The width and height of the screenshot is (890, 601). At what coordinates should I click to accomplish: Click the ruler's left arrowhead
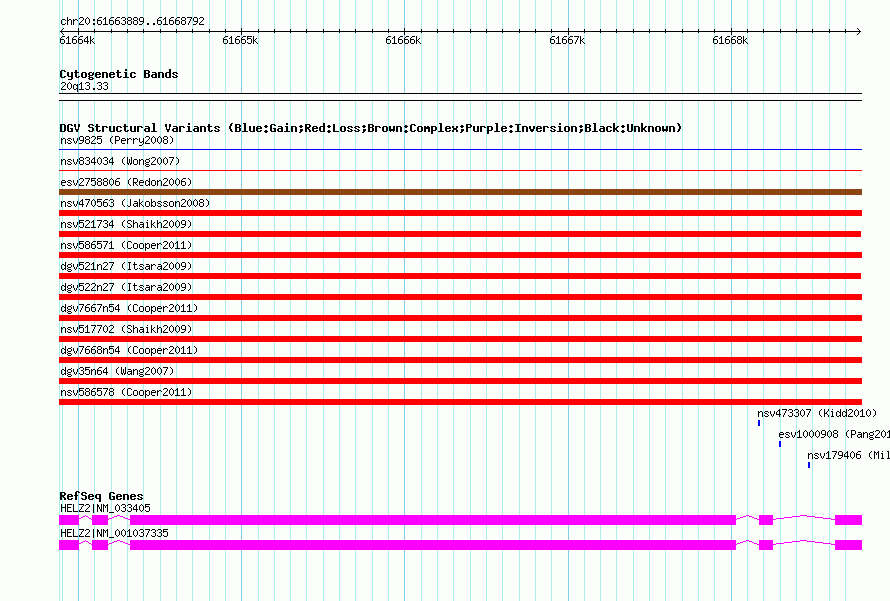62,31
